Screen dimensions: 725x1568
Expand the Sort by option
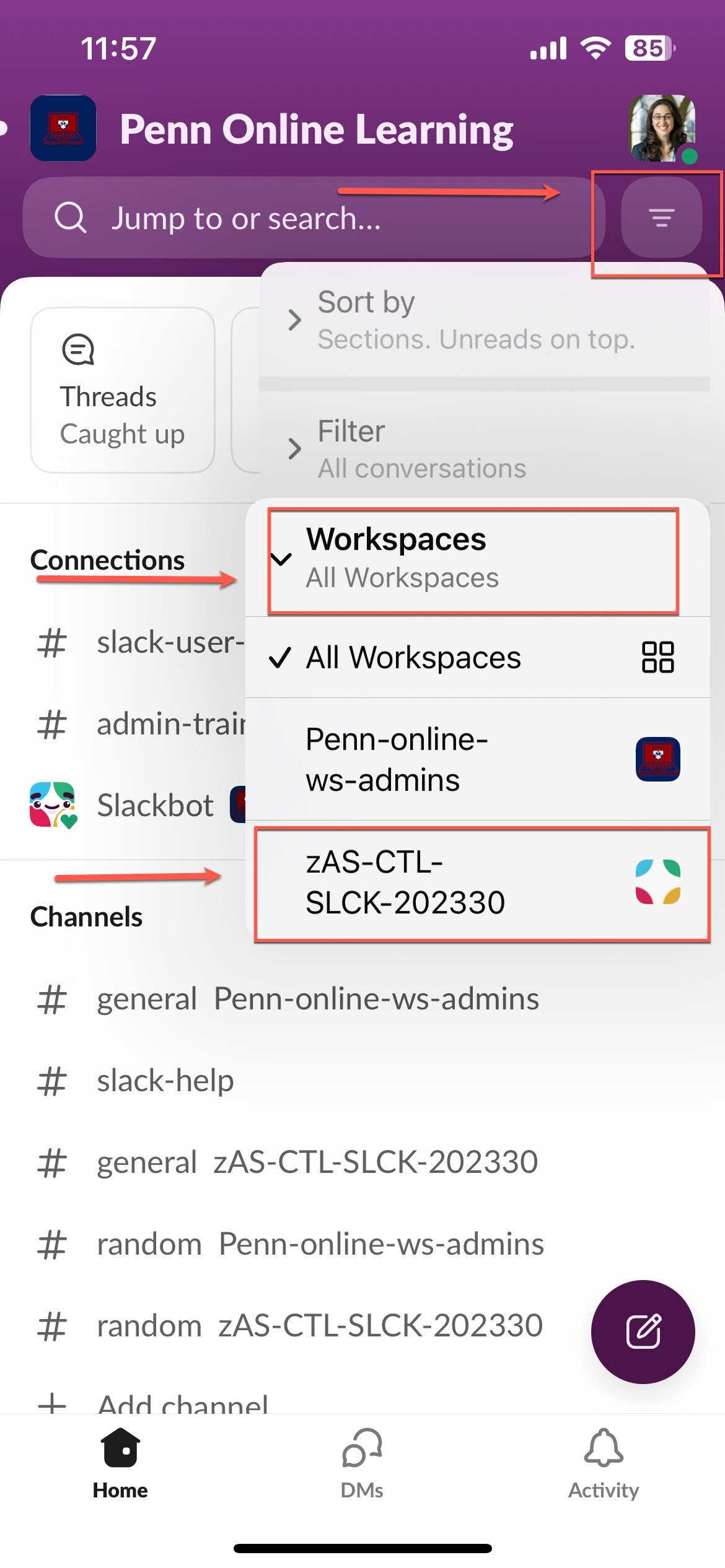coord(484,320)
